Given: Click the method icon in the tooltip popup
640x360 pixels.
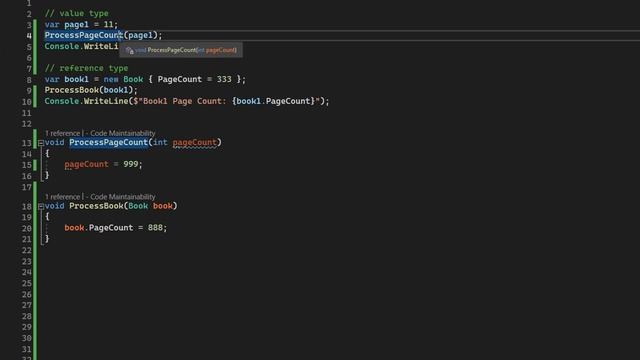Looking at the screenshot, I should (x=129, y=50).
